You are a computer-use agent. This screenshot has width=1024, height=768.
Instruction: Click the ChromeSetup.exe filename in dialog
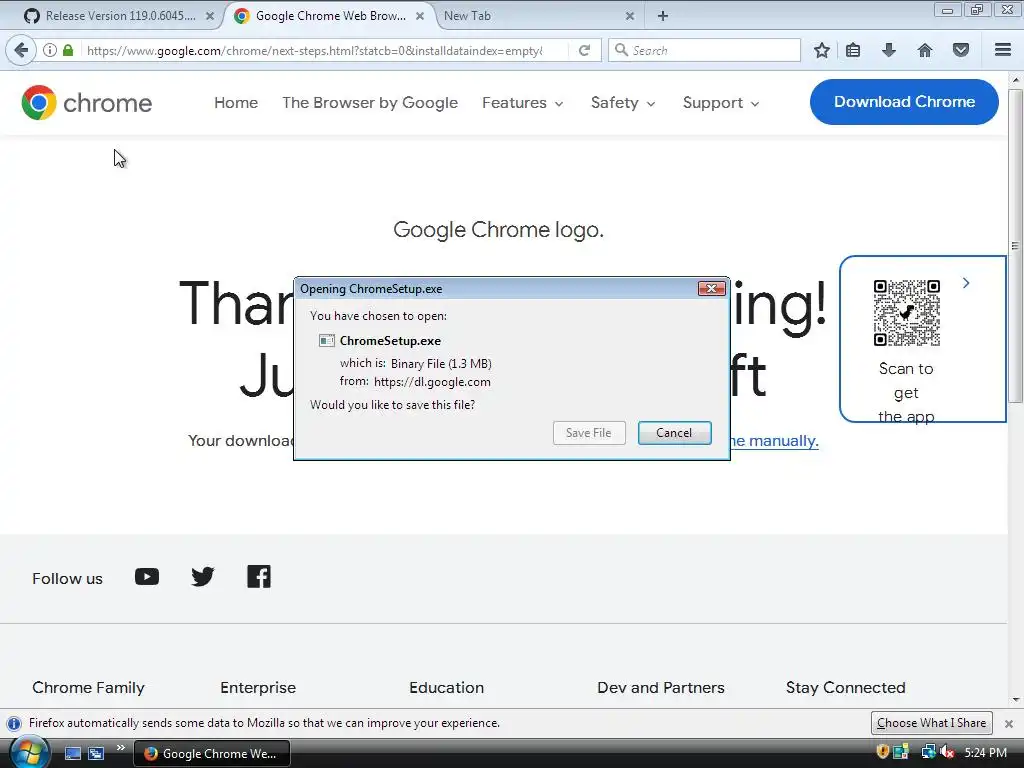[390, 341]
